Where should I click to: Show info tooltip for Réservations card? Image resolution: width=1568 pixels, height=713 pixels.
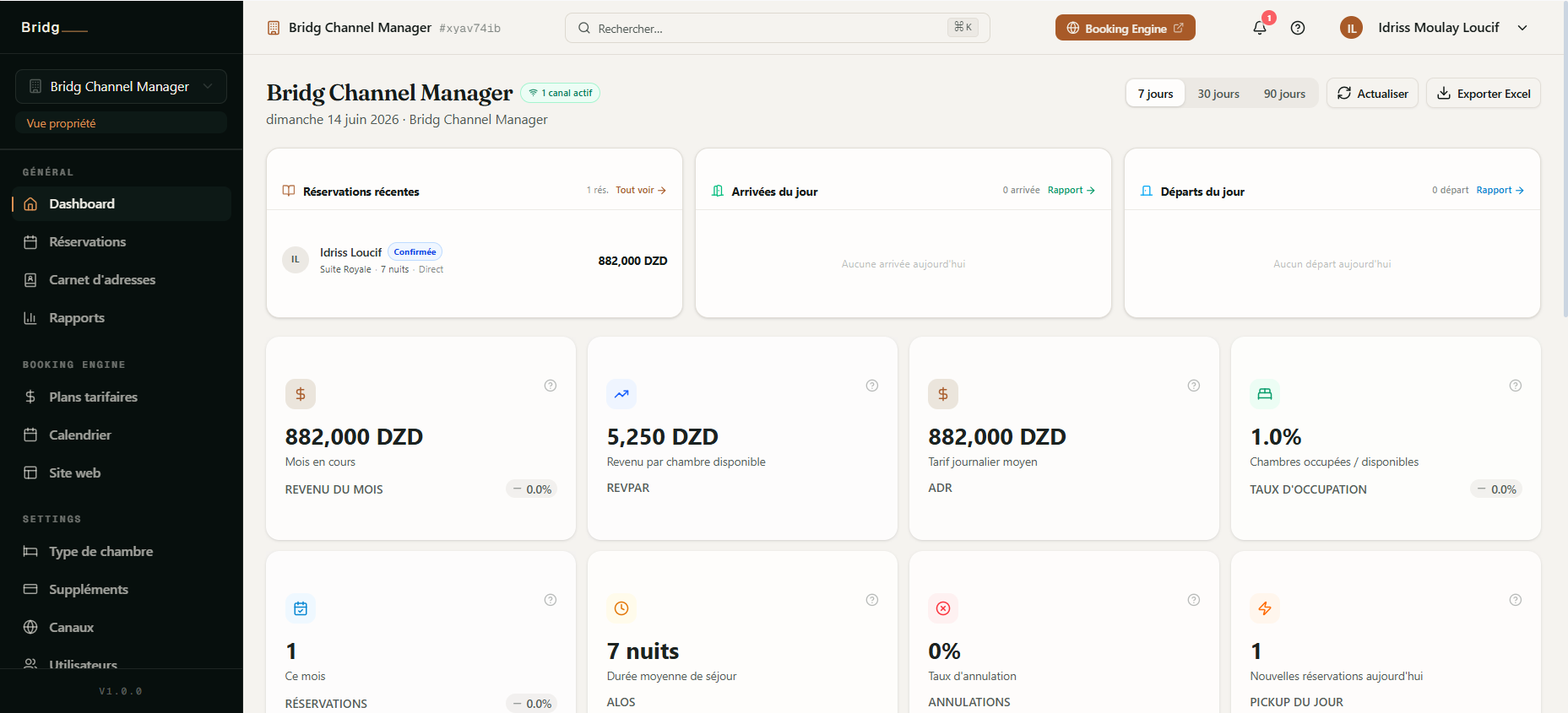(x=551, y=600)
